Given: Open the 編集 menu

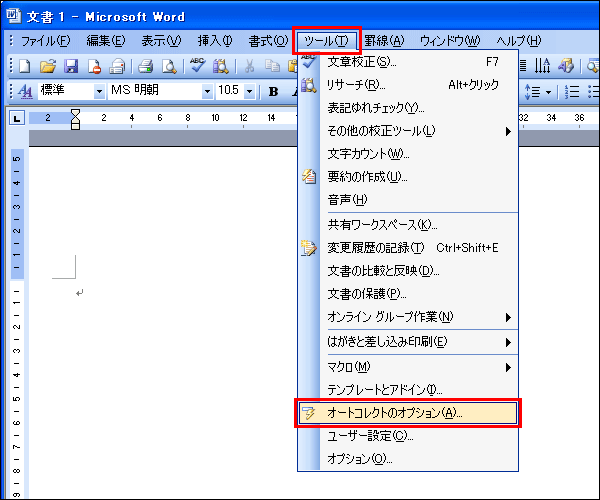Looking at the screenshot, I should pyautogui.click(x=106, y=41).
